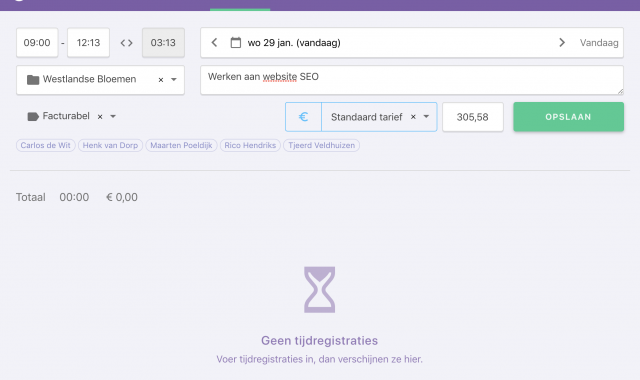Expand the Facturabel tag dropdown

pos(113,117)
